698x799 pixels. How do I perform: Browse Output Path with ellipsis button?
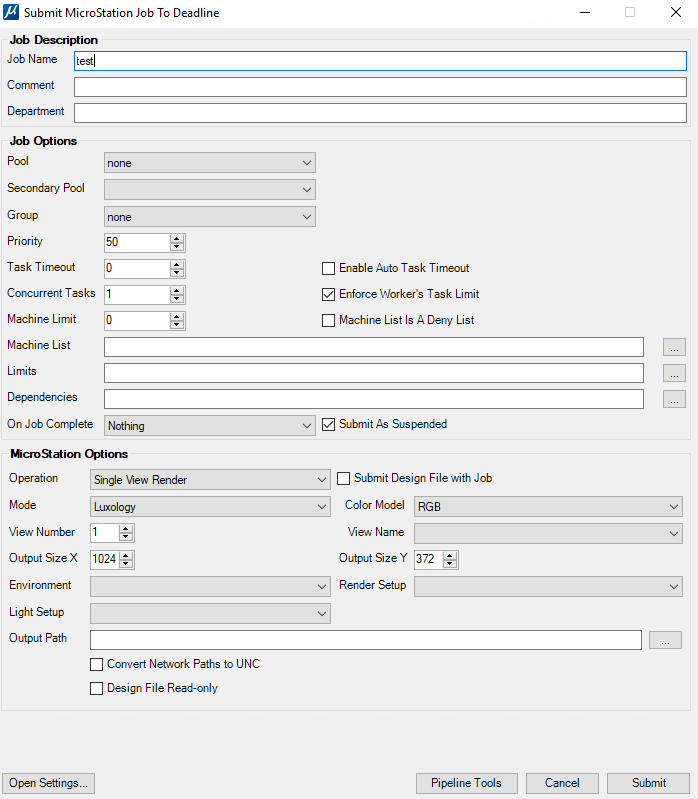665,640
